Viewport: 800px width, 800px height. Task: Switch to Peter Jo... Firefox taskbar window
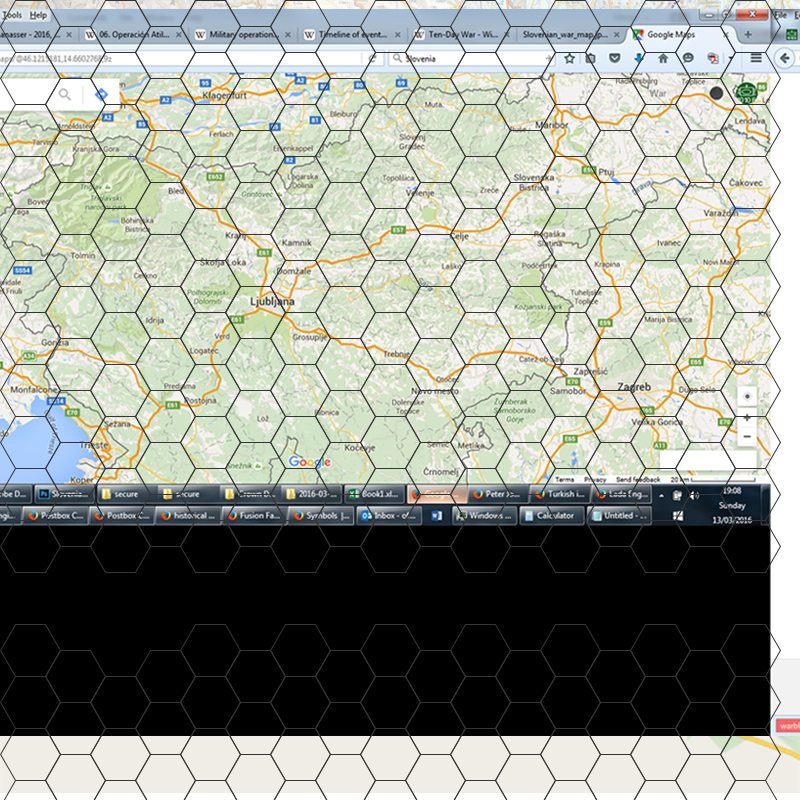[x=498, y=494]
